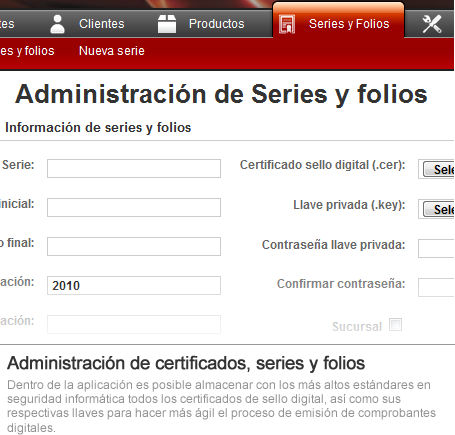Toggle the Sucursal checkbox
Image resolution: width=455 pixels, height=435 pixels.
396,324
